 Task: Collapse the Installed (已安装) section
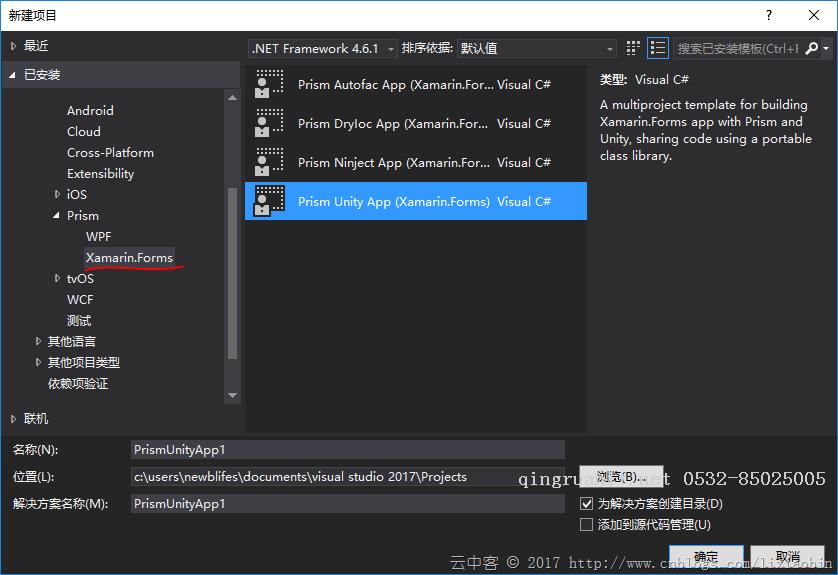pos(12,75)
